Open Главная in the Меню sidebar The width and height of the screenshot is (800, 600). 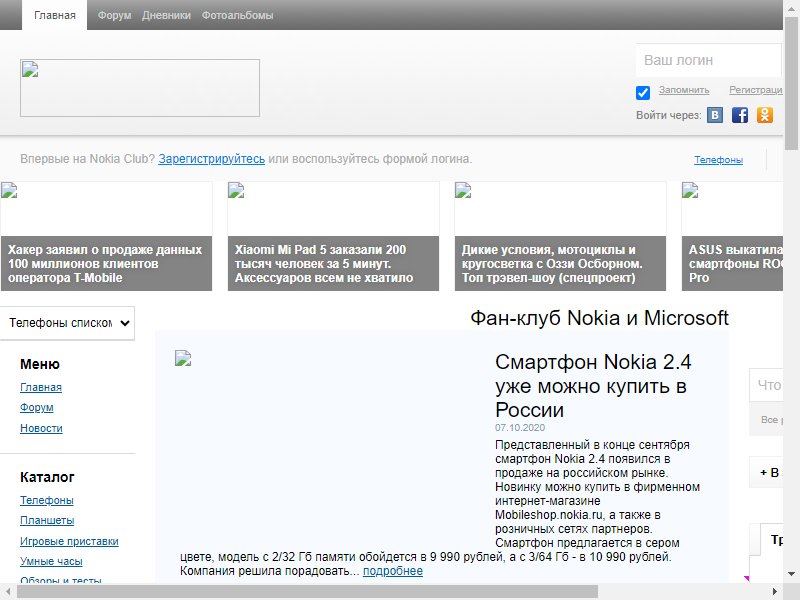pos(41,387)
